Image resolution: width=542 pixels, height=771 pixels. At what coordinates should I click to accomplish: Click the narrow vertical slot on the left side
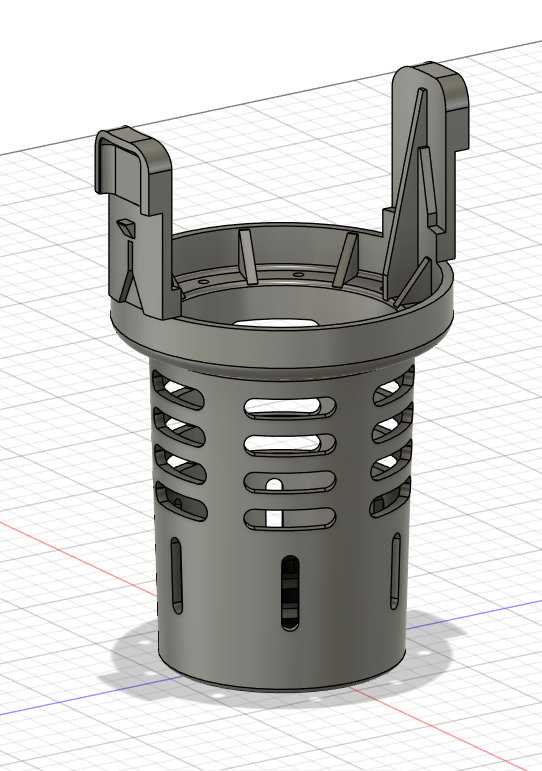(x=176, y=575)
